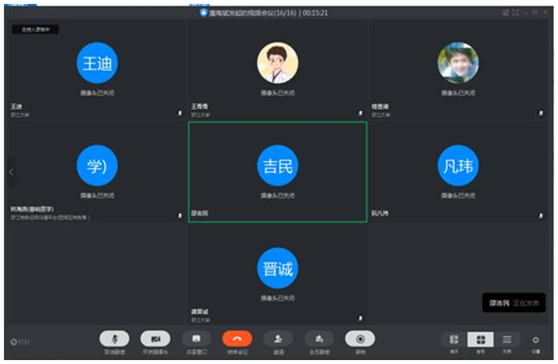Mute all members icon
This screenshot has width=558, height=364.
[319, 339]
